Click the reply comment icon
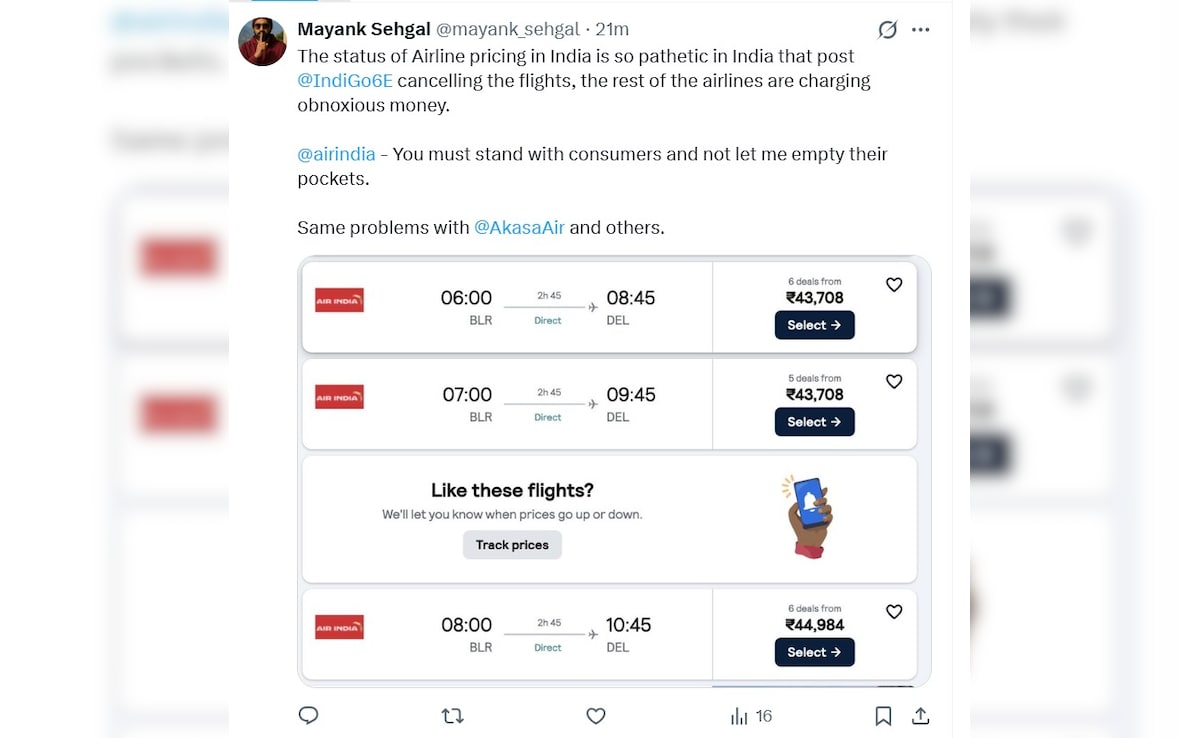The width and height of the screenshot is (1200, 738). coord(309,716)
